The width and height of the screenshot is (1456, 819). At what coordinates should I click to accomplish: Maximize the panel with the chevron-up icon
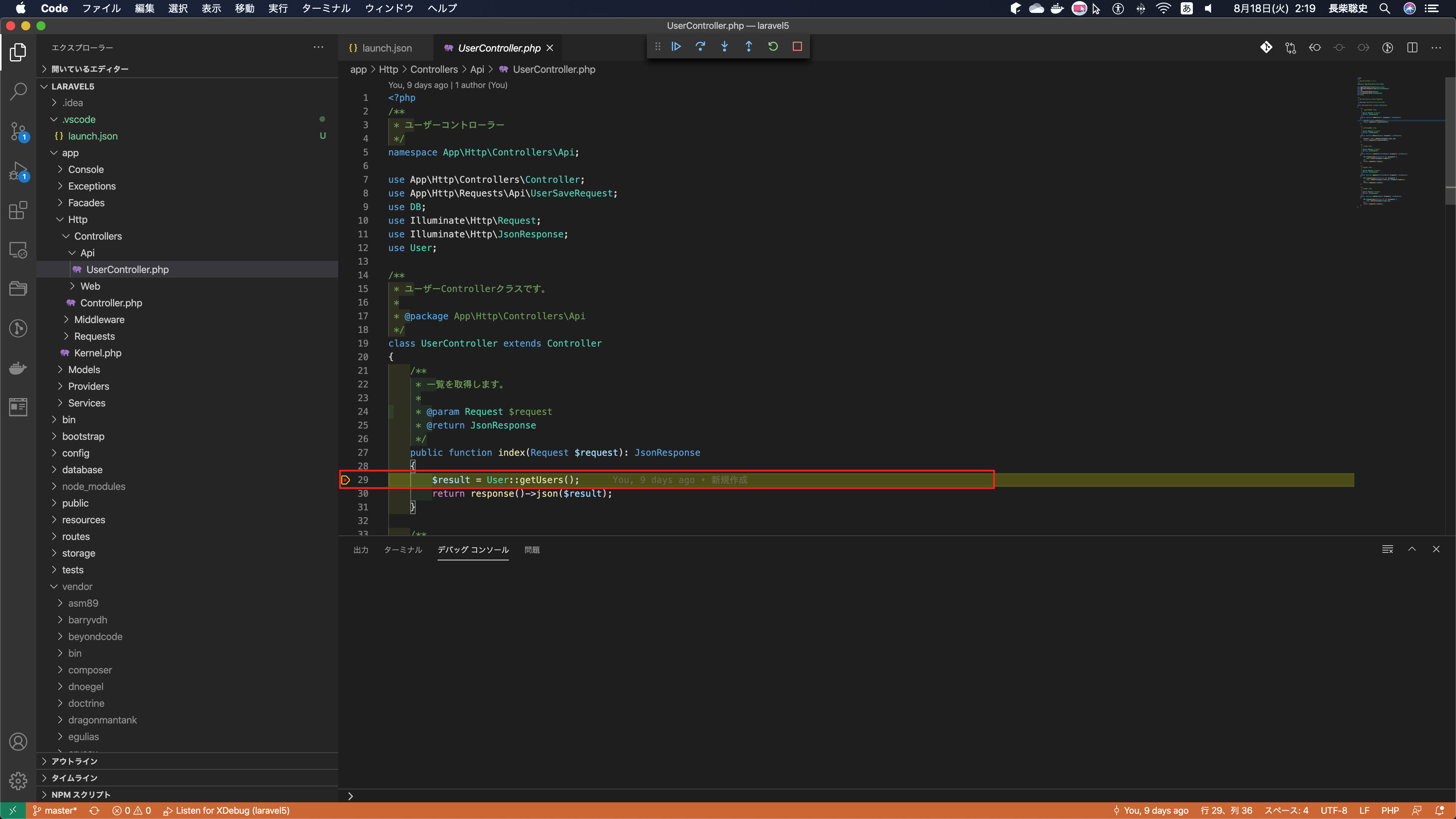click(1412, 549)
